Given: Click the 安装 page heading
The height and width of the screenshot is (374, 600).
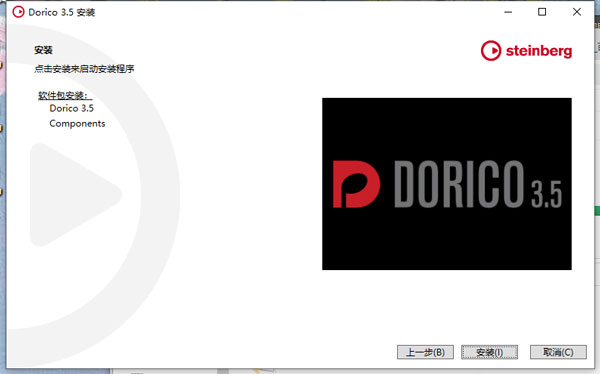Looking at the screenshot, I should (43, 50).
